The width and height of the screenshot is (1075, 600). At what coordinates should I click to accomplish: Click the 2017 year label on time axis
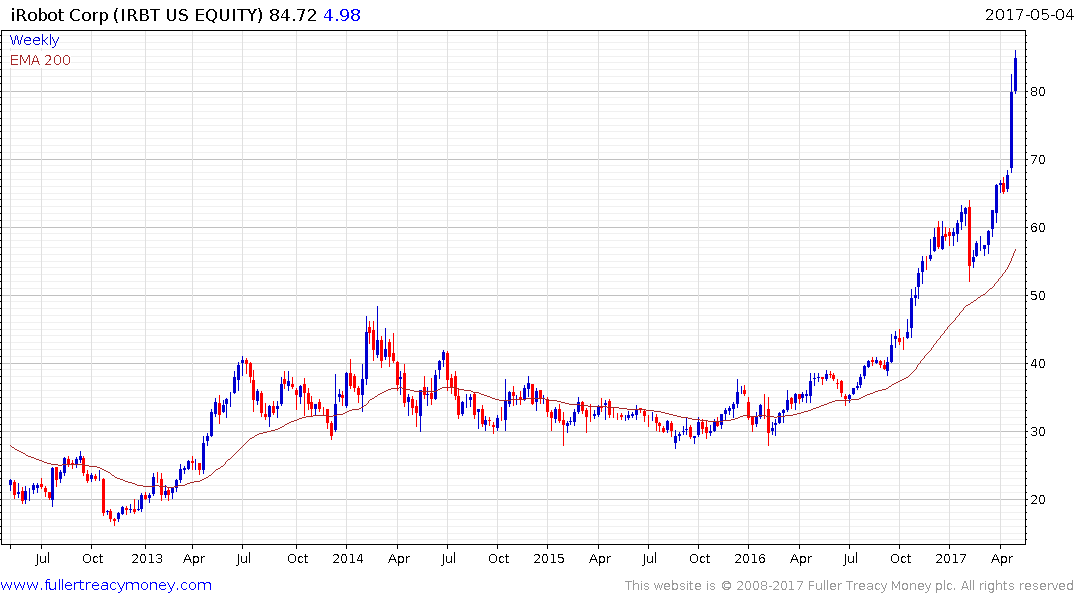(951, 558)
